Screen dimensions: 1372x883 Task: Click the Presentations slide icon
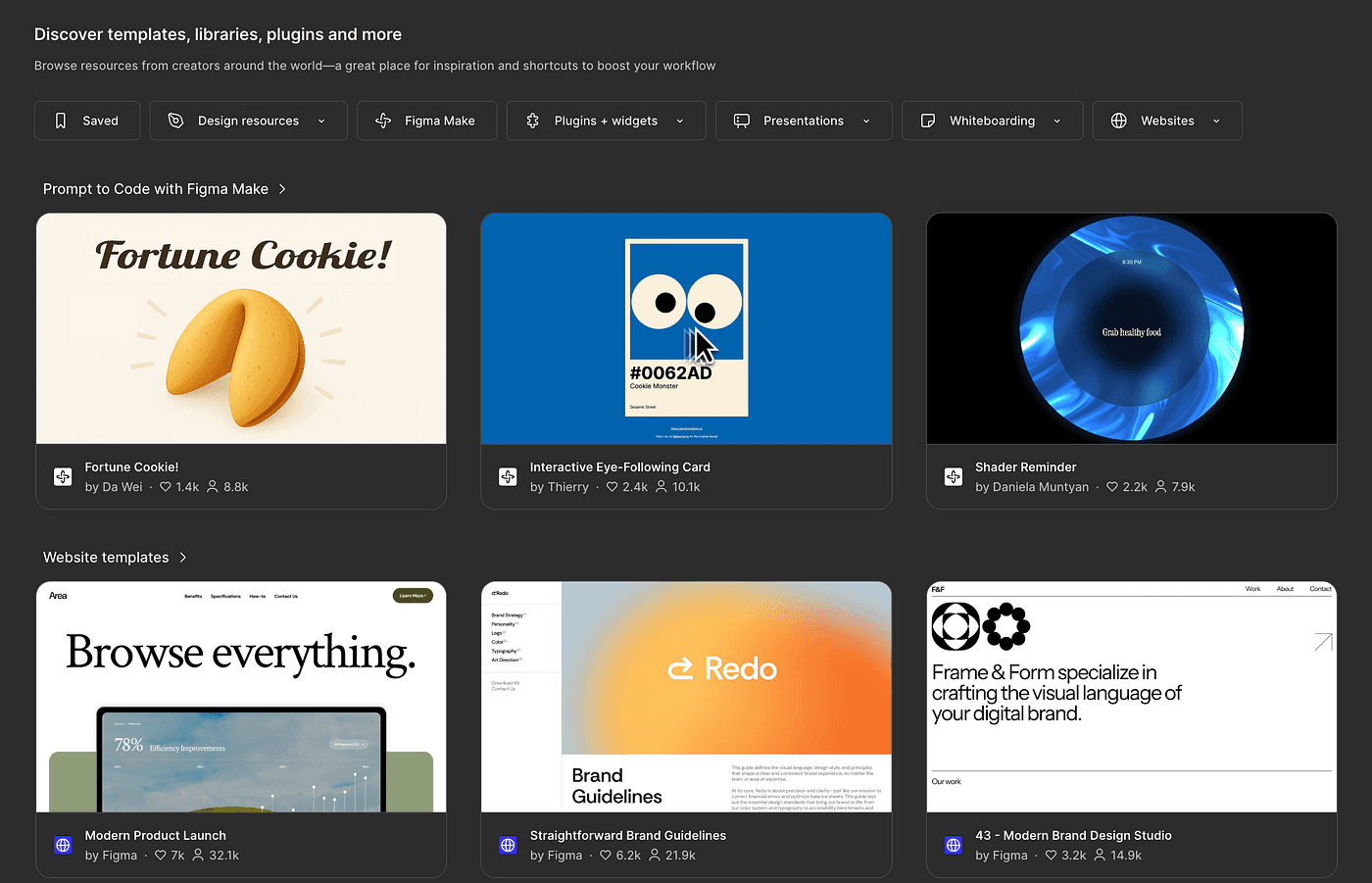742,121
